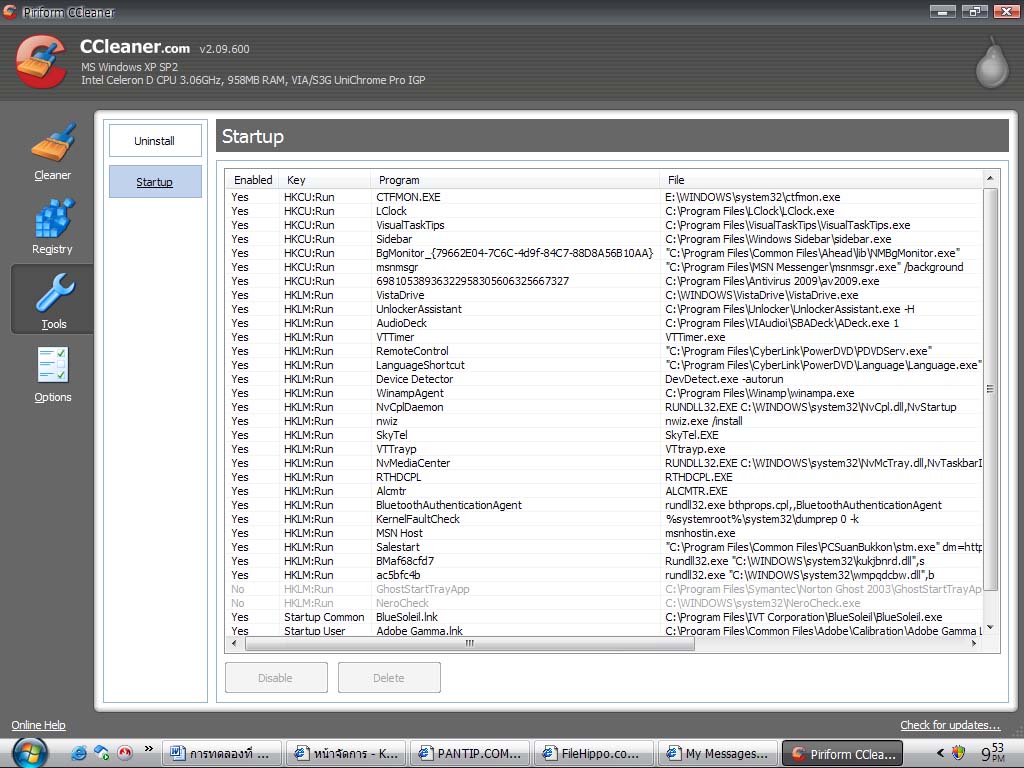Switch to the Uninstall tab
The height and width of the screenshot is (768, 1024).
click(155, 141)
